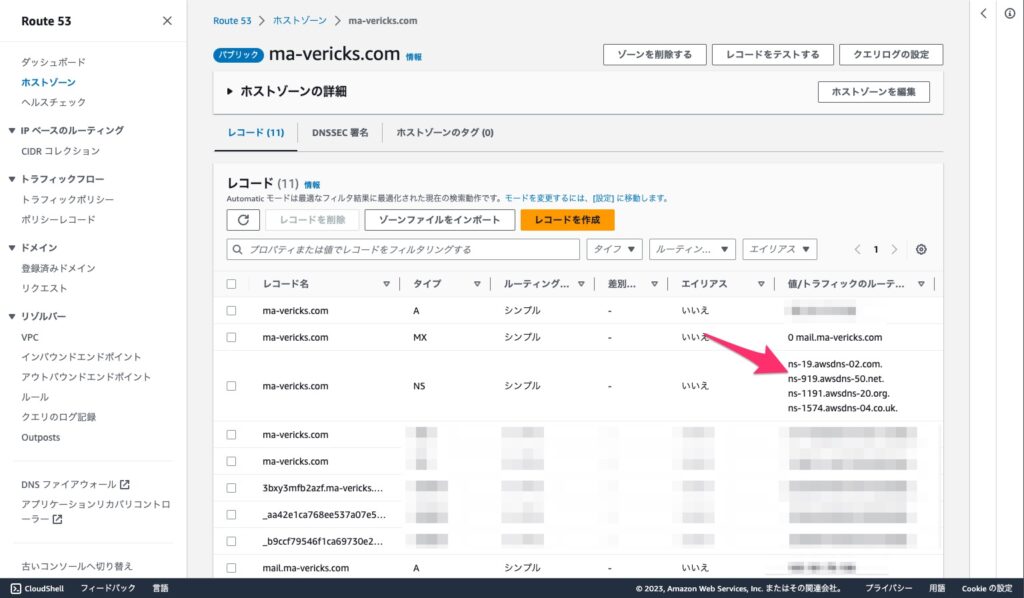Collapse IP ベースのルーティング sidebar section
The width and height of the screenshot is (1024, 598).
12,131
